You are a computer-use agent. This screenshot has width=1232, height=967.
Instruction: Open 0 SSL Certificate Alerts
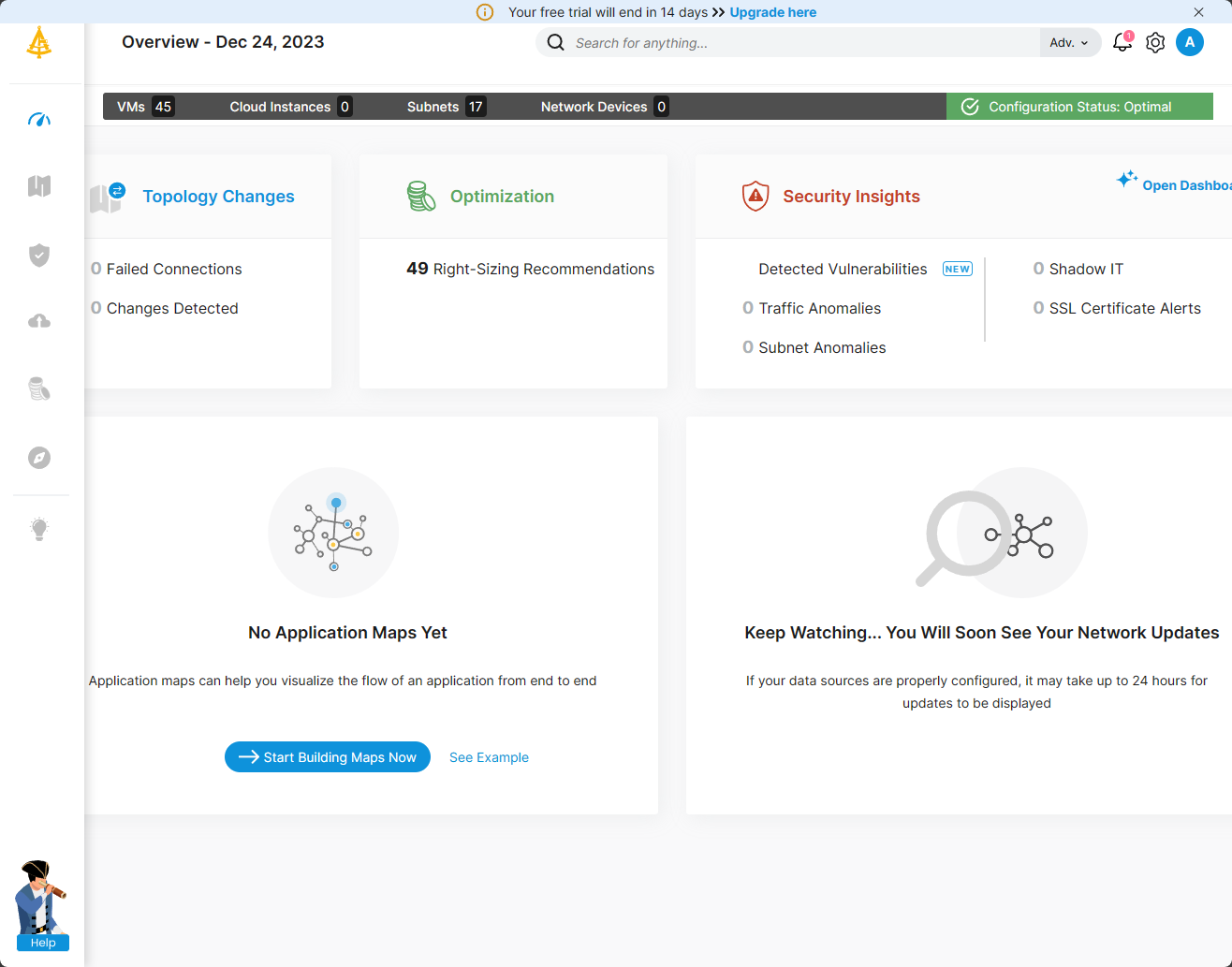pyautogui.click(x=1117, y=308)
